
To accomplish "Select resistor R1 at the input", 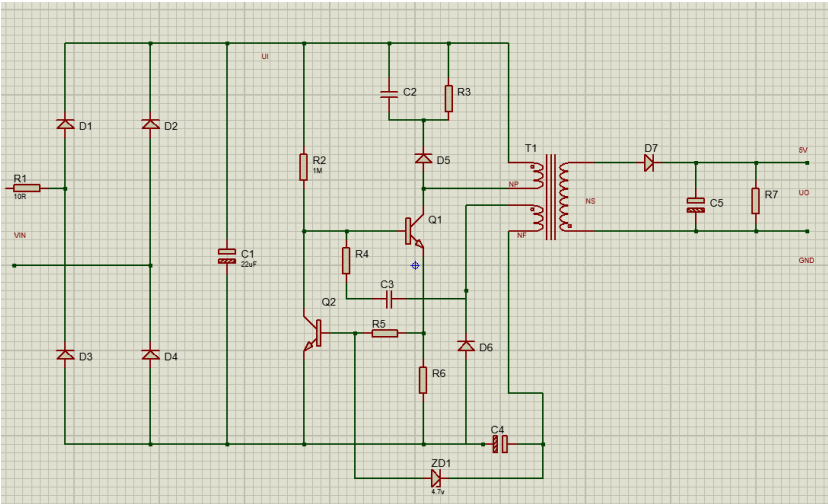I will [x=27, y=187].
